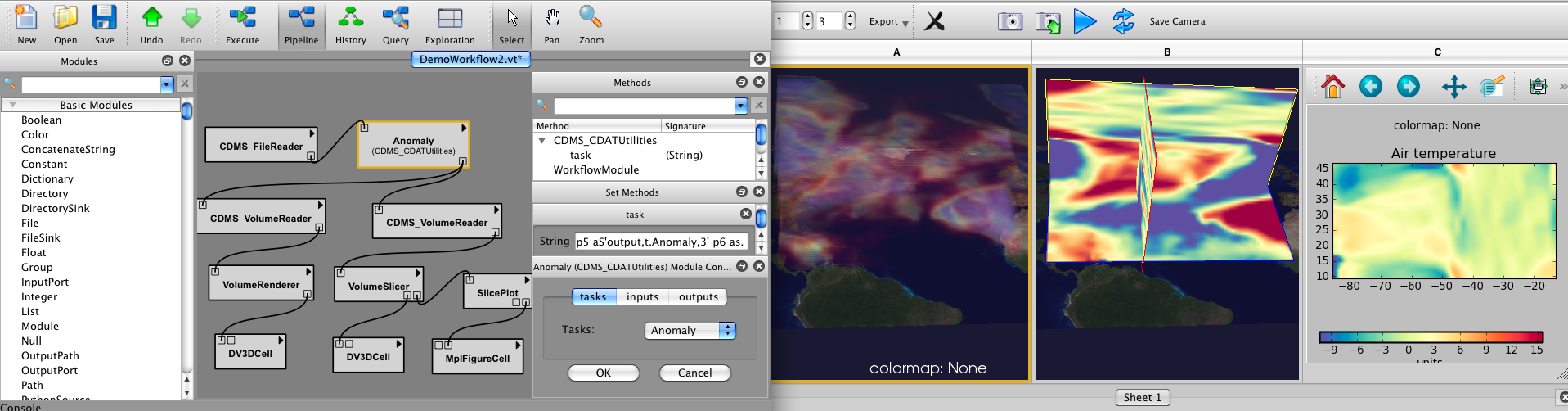Image resolution: width=1568 pixels, height=411 pixels.
Task: Click the Execute workflow icon
Action: click(242, 25)
